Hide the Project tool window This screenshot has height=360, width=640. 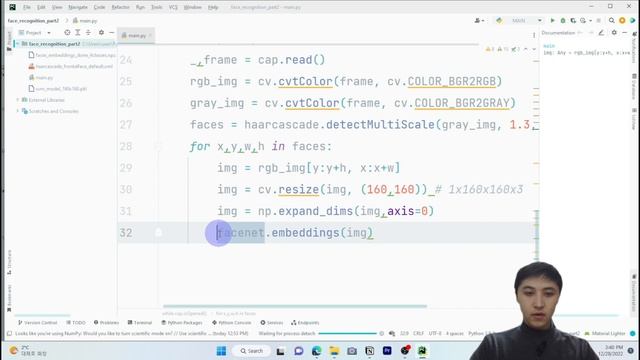click(x=111, y=32)
